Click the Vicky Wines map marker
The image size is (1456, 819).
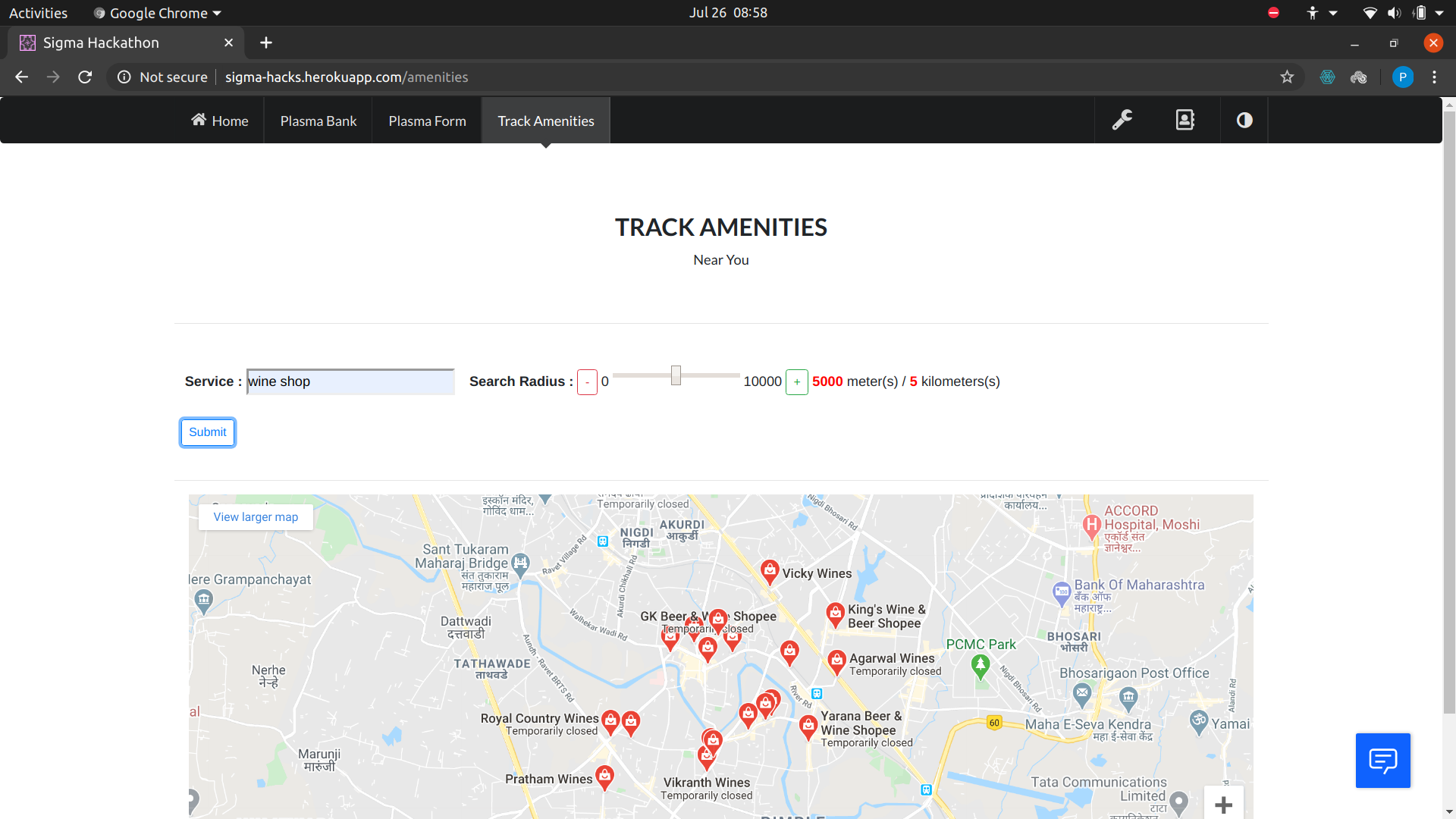coord(770,570)
